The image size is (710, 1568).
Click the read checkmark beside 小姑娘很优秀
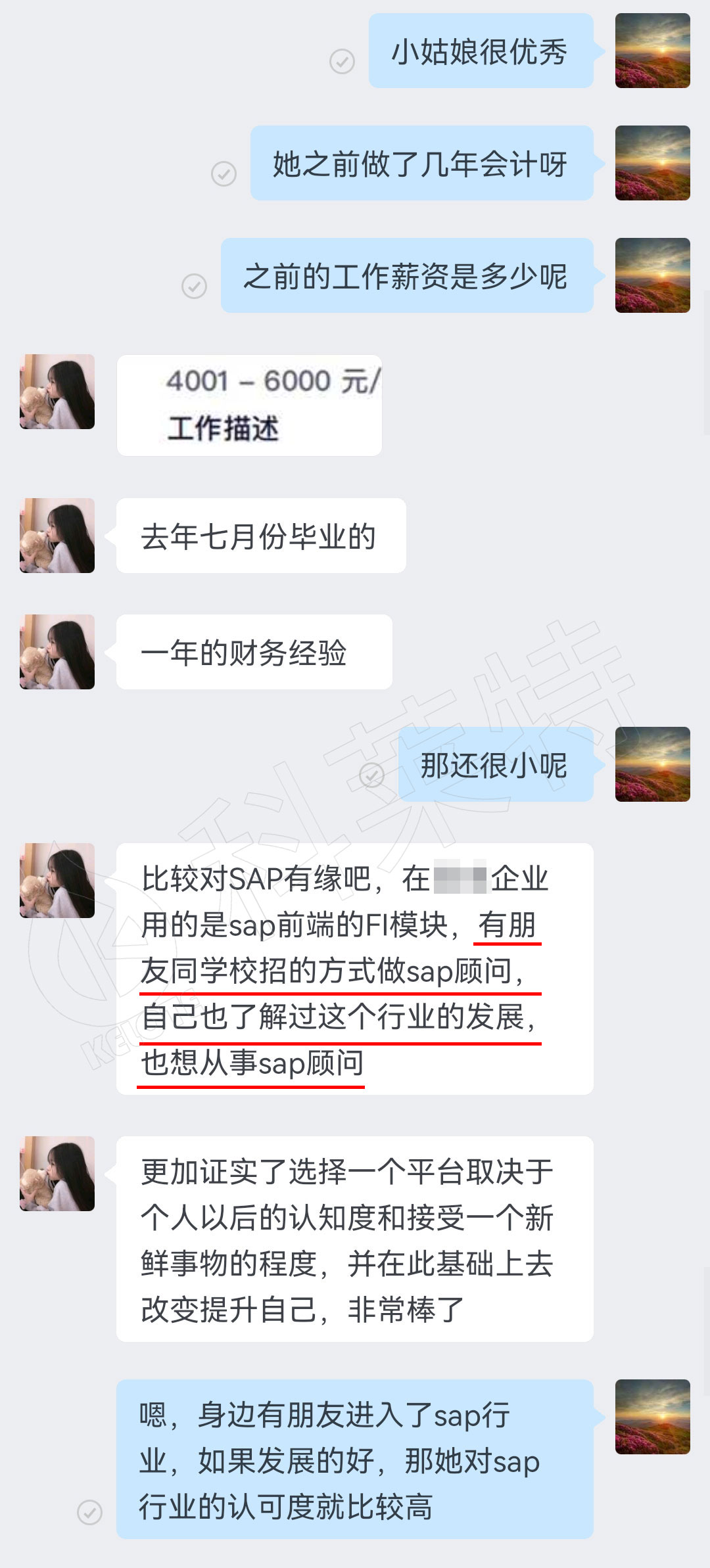[342, 61]
